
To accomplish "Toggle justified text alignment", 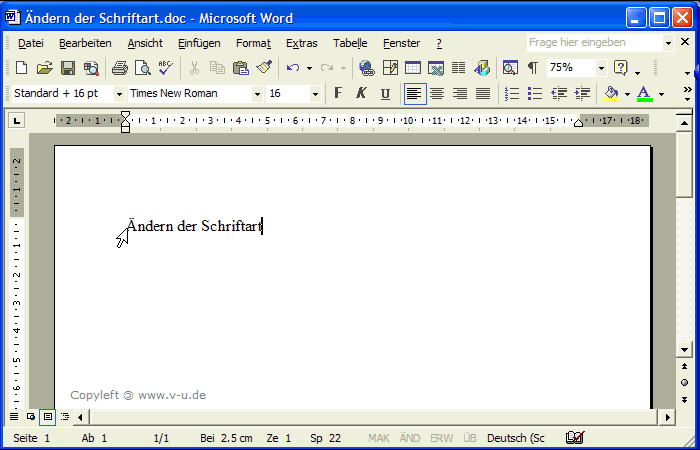I will click(483, 94).
